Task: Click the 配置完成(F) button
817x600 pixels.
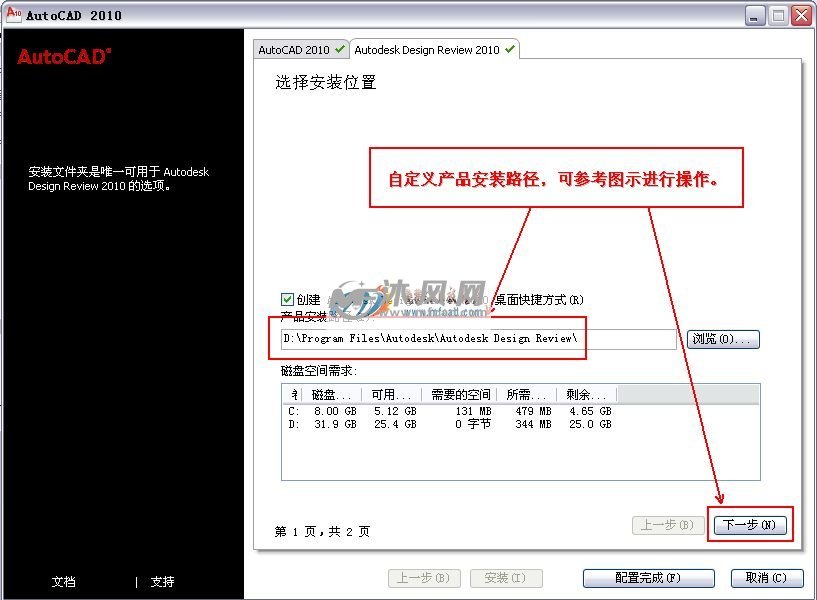Action: pyautogui.click(x=648, y=578)
